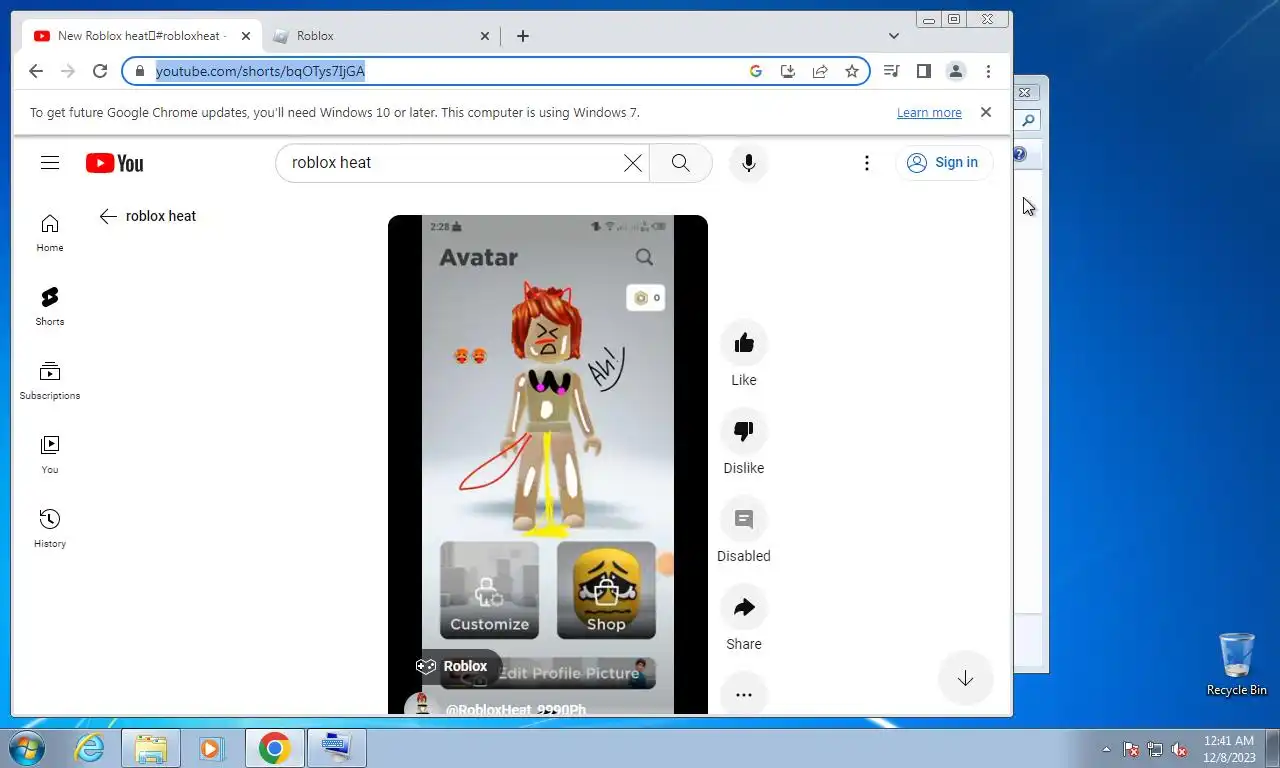Go back using arrow beside roblox heat
This screenshot has height=768, width=1280.
click(x=108, y=216)
